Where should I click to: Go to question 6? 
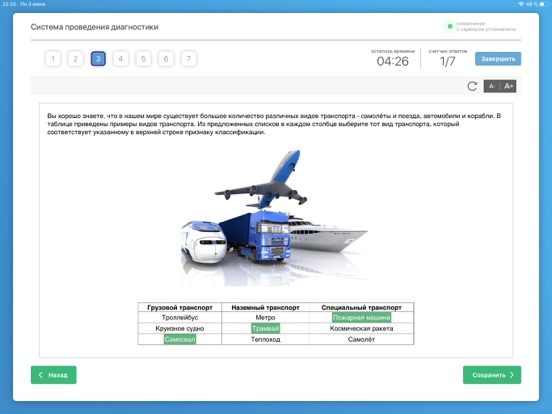[166, 59]
